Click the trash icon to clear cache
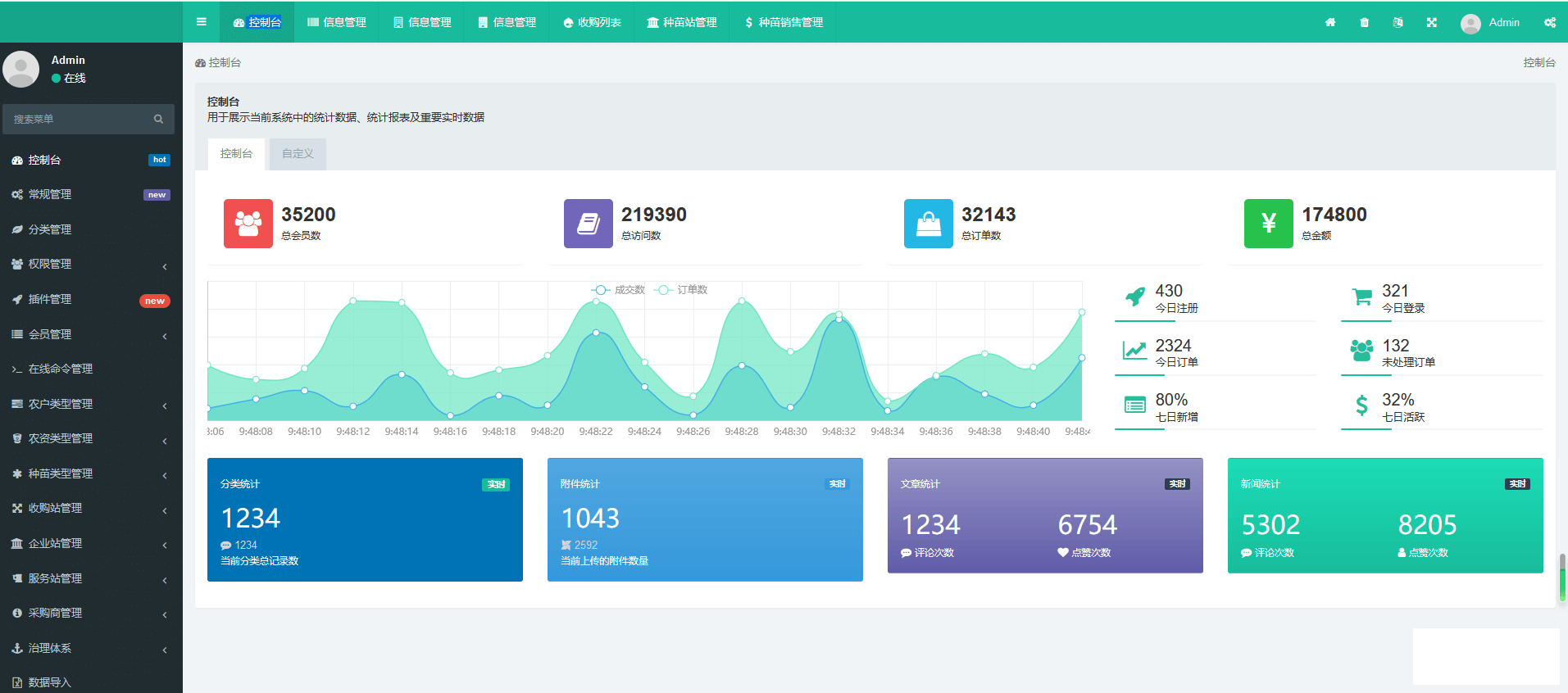Viewport: 1568px width, 693px height. pyautogui.click(x=1364, y=22)
